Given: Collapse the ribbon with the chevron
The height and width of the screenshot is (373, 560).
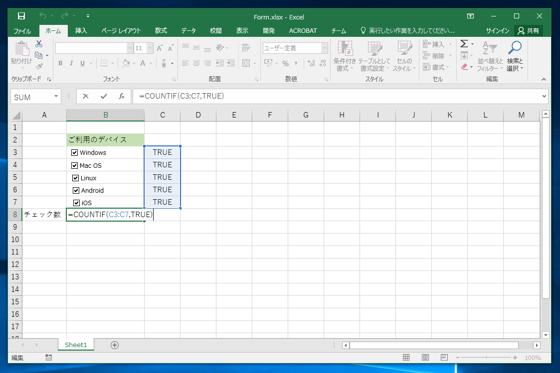Looking at the screenshot, I should click(544, 79).
